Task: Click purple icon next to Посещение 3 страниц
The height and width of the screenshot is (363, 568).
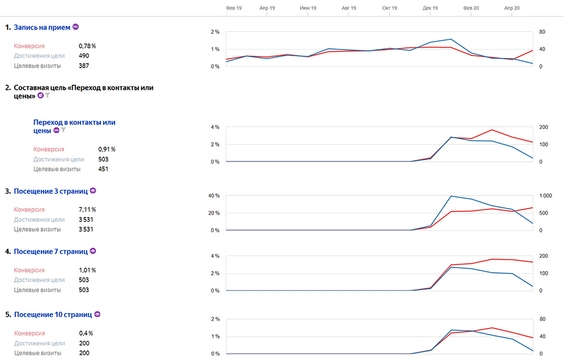Action: click(x=93, y=191)
